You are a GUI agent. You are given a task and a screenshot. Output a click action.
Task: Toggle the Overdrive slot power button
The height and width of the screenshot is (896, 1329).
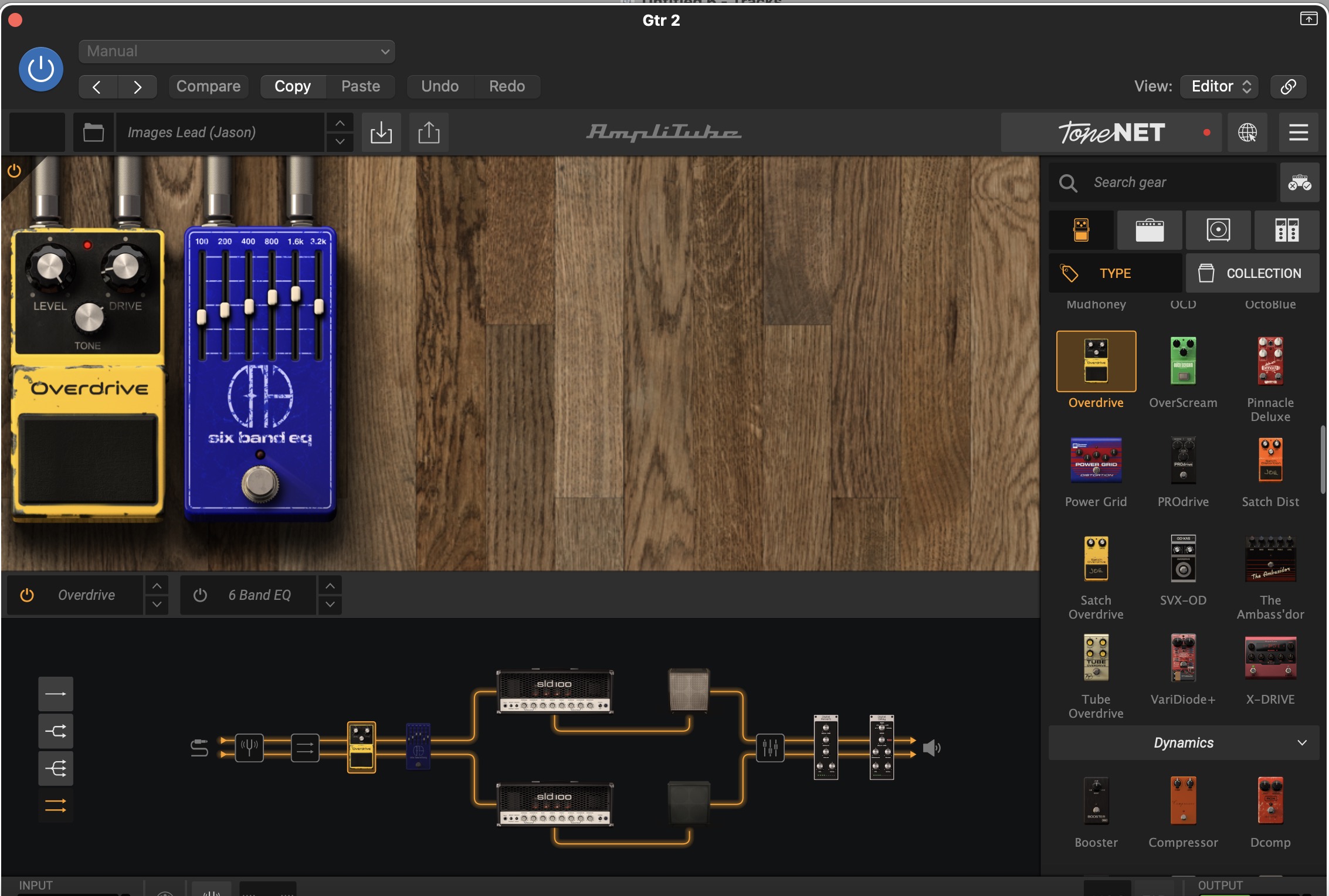[x=27, y=595]
